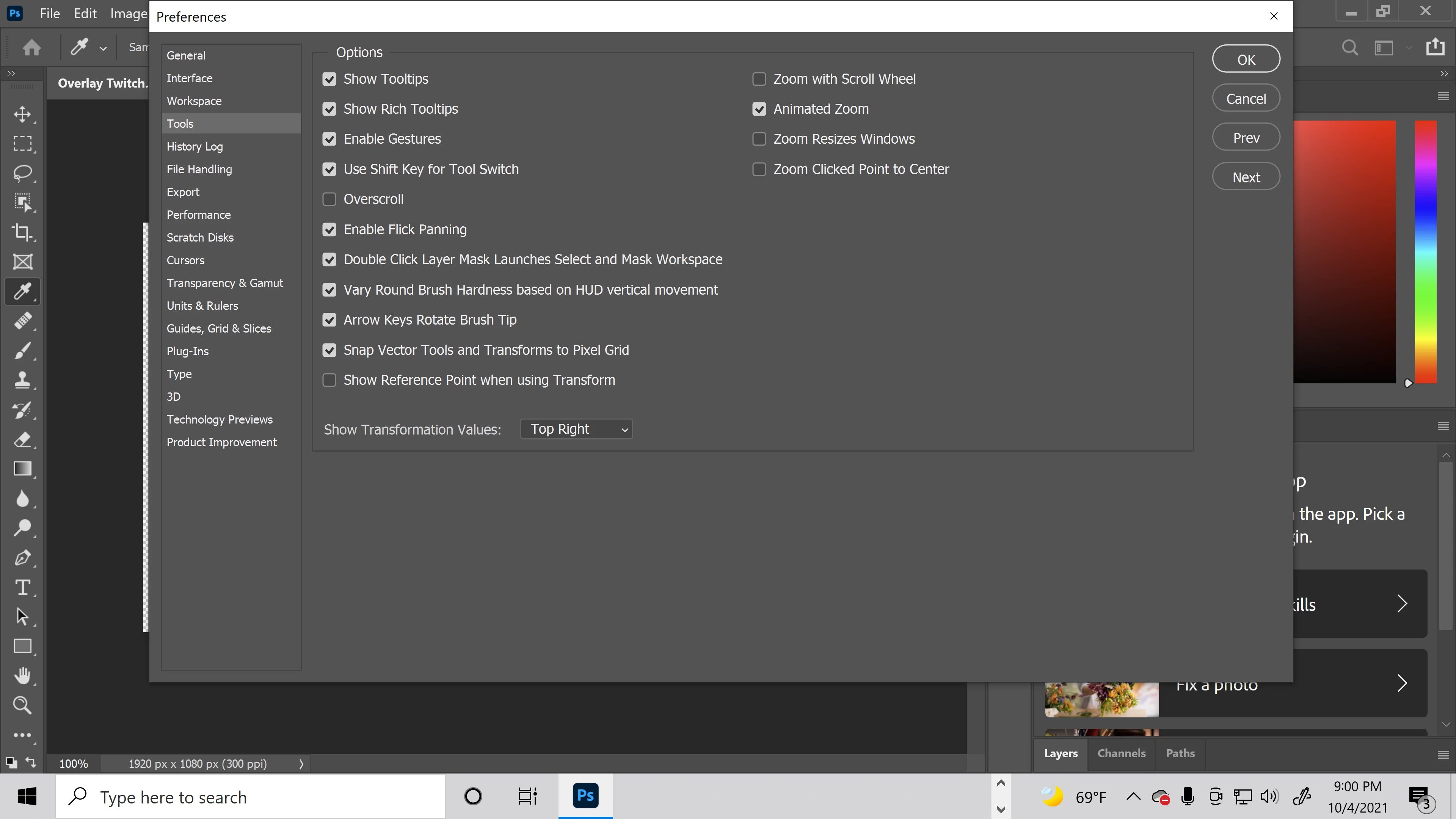This screenshot has width=1456, height=819.
Task: Select the Lasso tool
Action: 23,173
